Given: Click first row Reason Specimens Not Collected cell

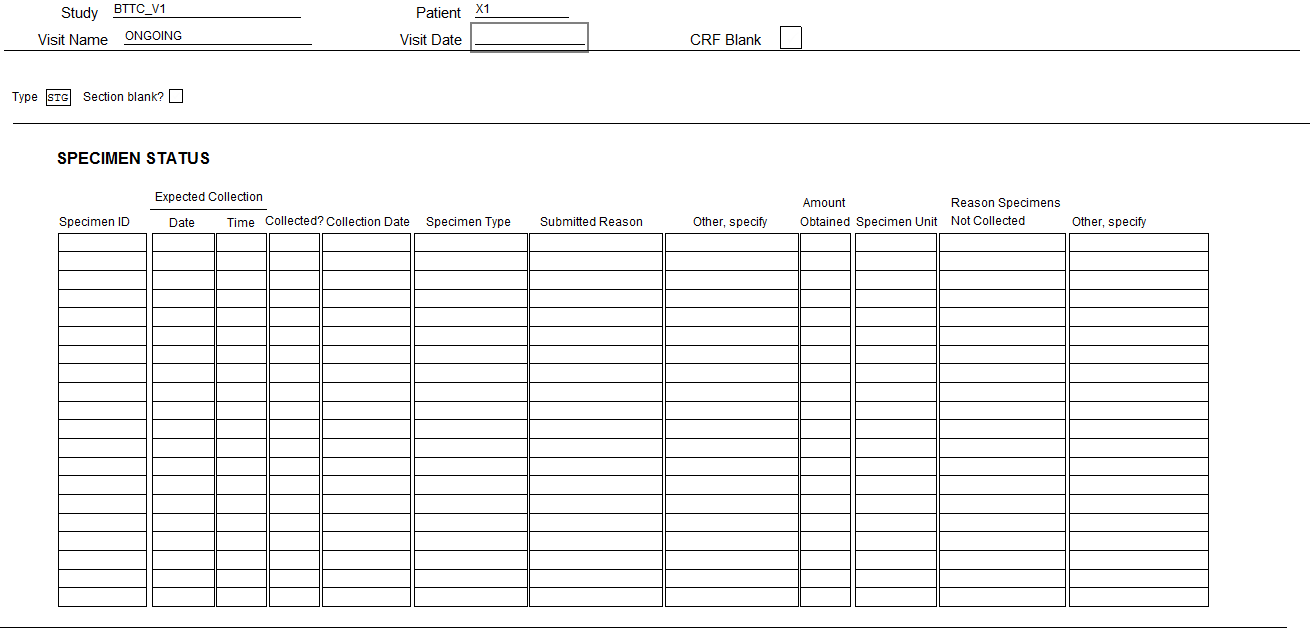Looking at the screenshot, I should tap(1002, 242).
